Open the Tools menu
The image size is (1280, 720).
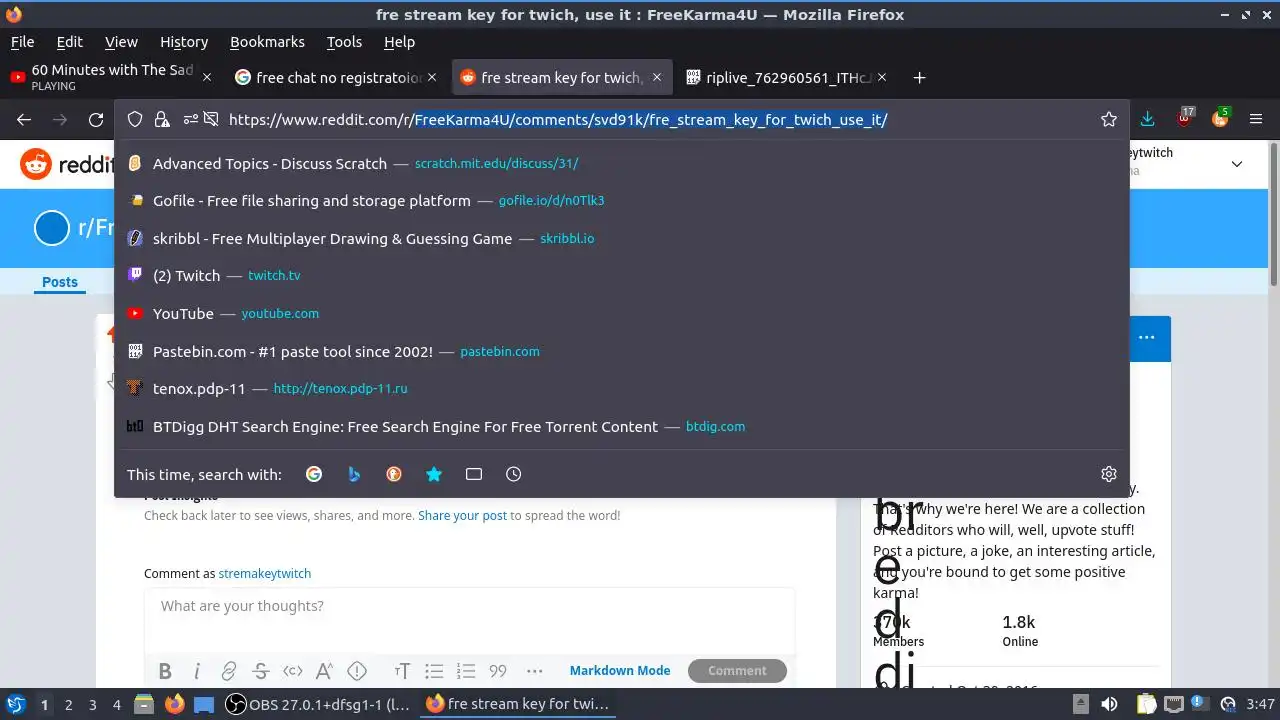pos(344,42)
